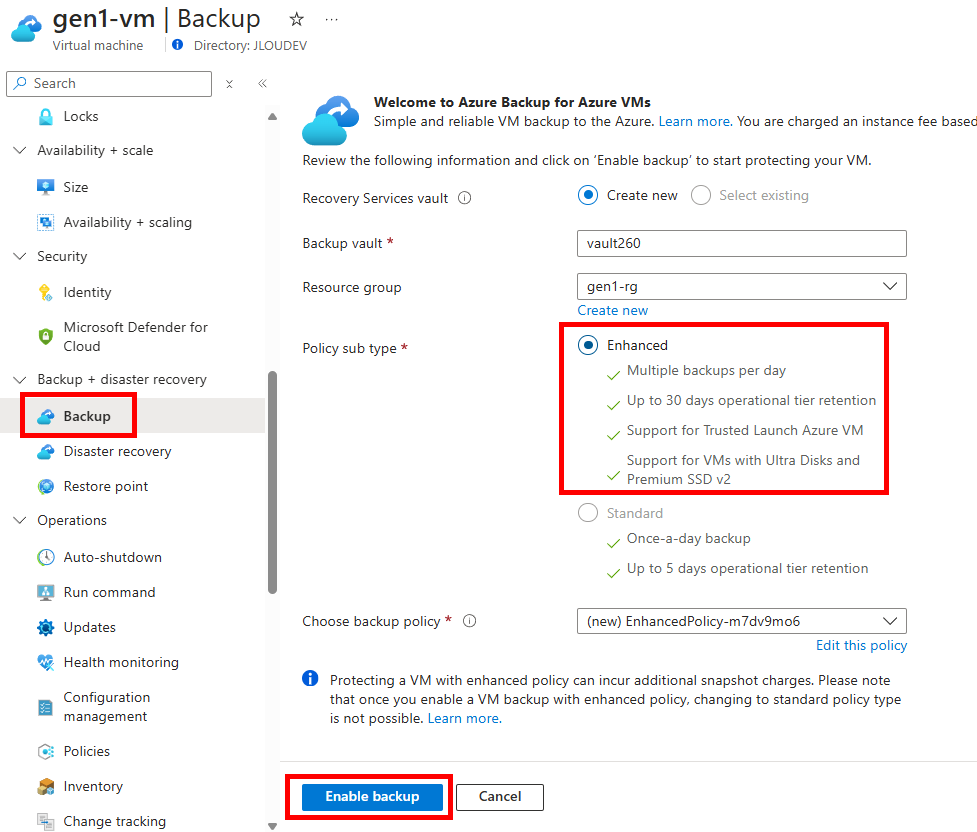Click the Change tracking icon
977x832 pixels.
tap(45, 821)
